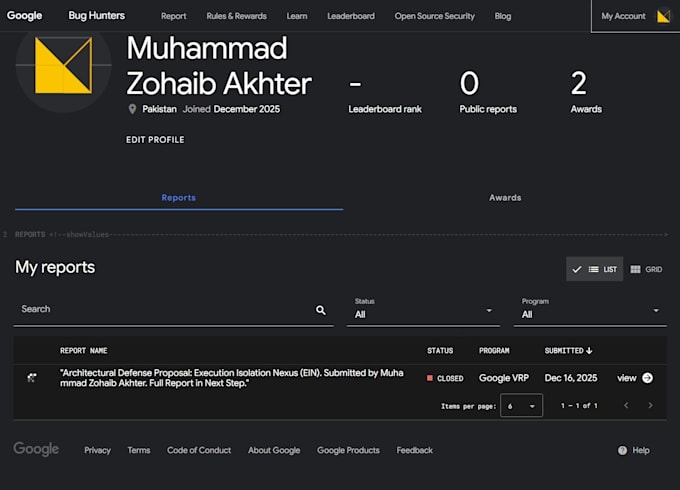680x490 pixels.
Task: Click the 0 Public reports stat
Action: tap(488, 92)
